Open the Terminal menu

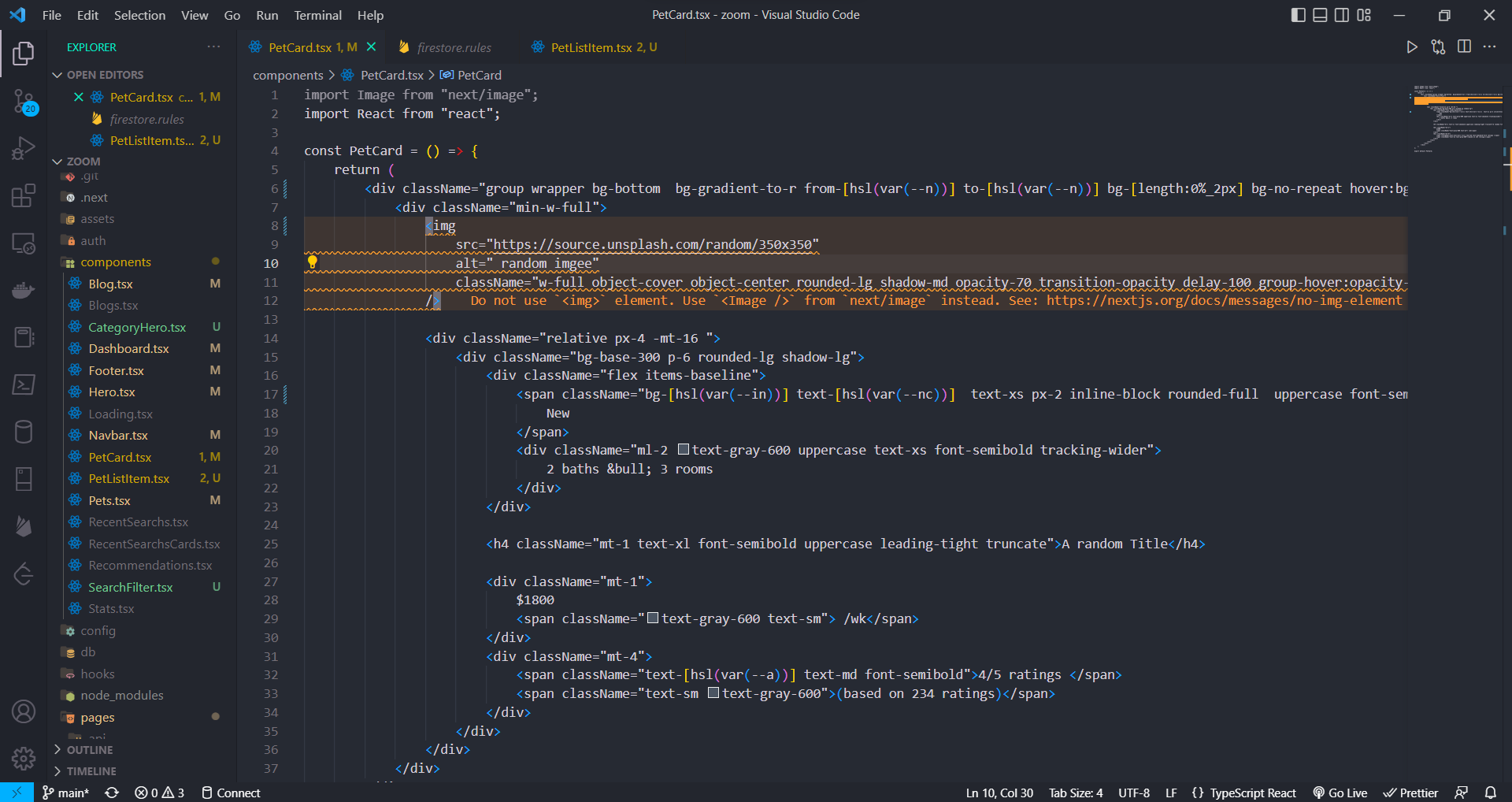click(317, 15)
